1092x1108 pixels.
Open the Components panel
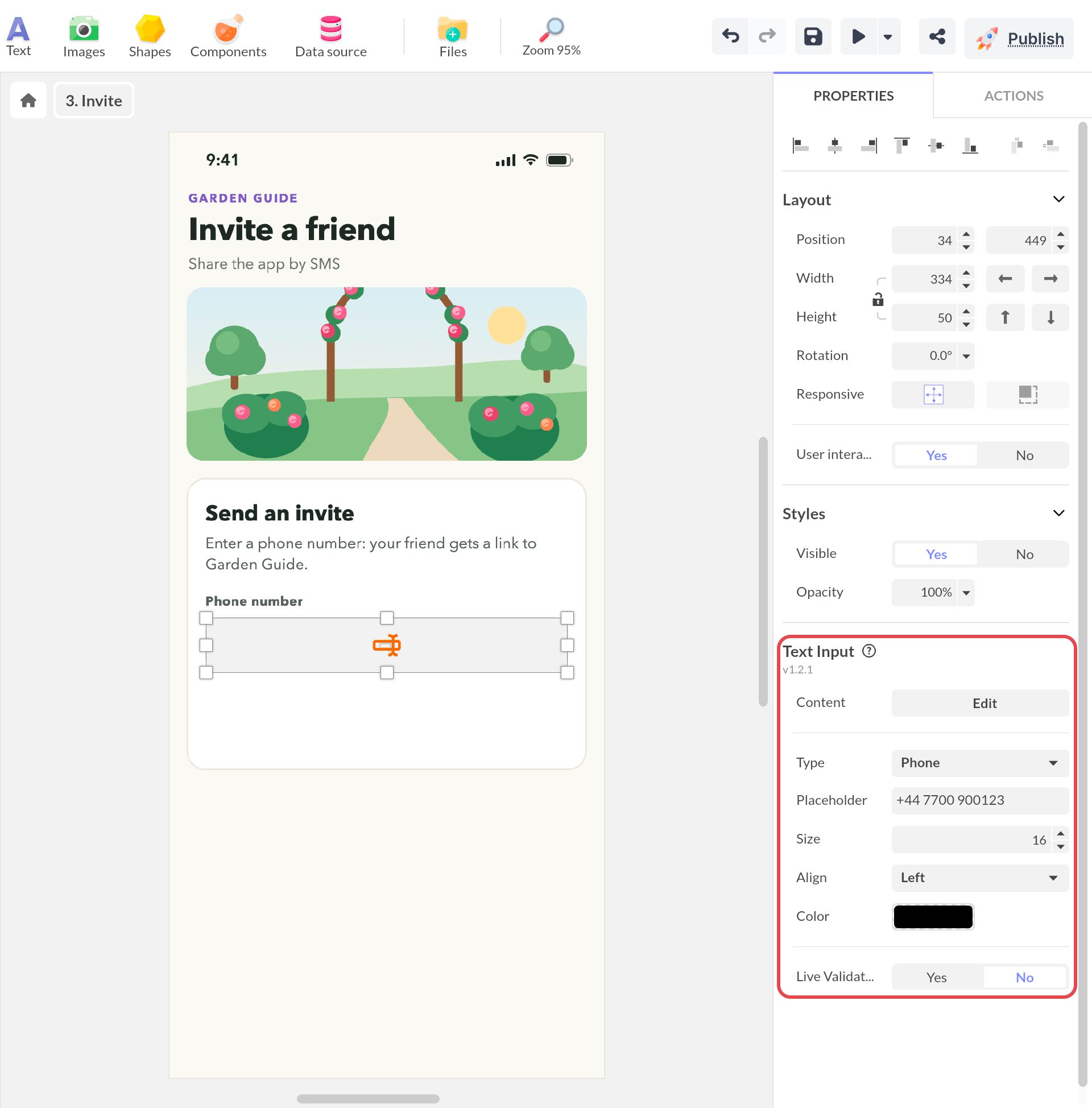[x=228, y=36]
